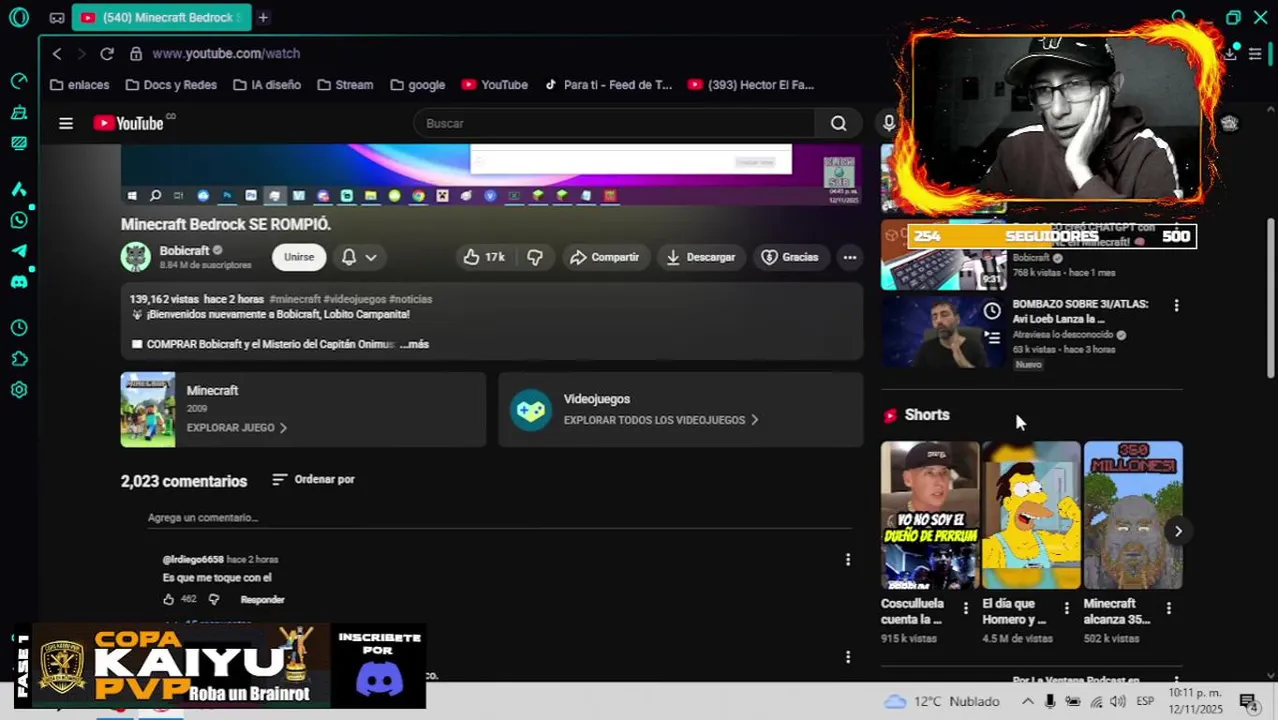
Task: Open browsing history clock in sidebar
Action: (19, 328)
